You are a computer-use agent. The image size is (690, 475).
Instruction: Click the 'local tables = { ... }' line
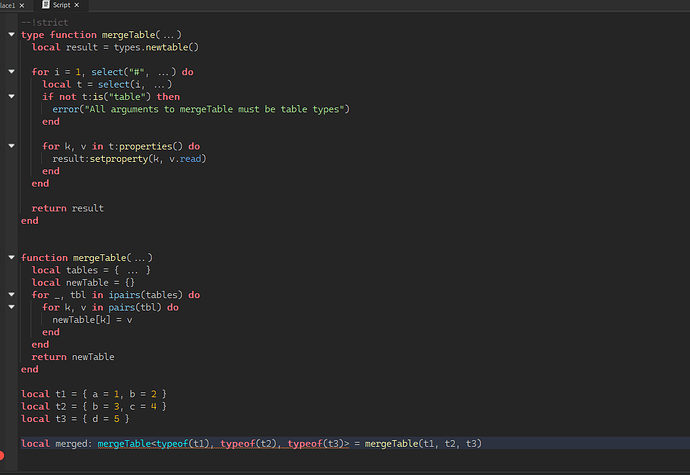click(x=91, y=270)
